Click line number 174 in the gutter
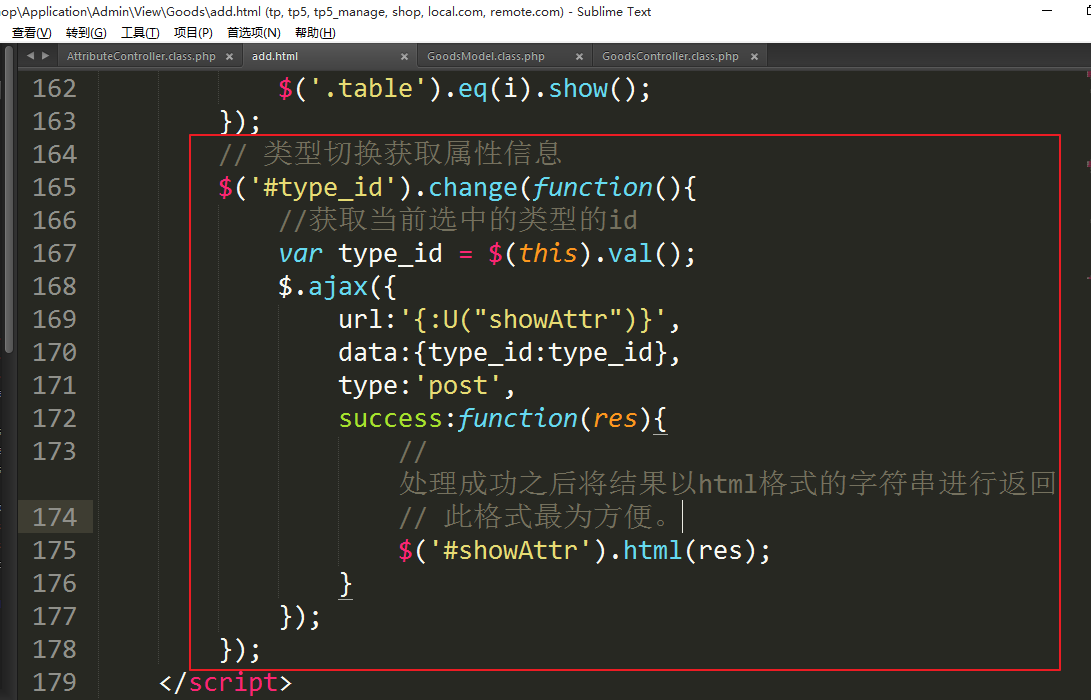This screenshot has height=700, width=1091. [x=54, y=517]
